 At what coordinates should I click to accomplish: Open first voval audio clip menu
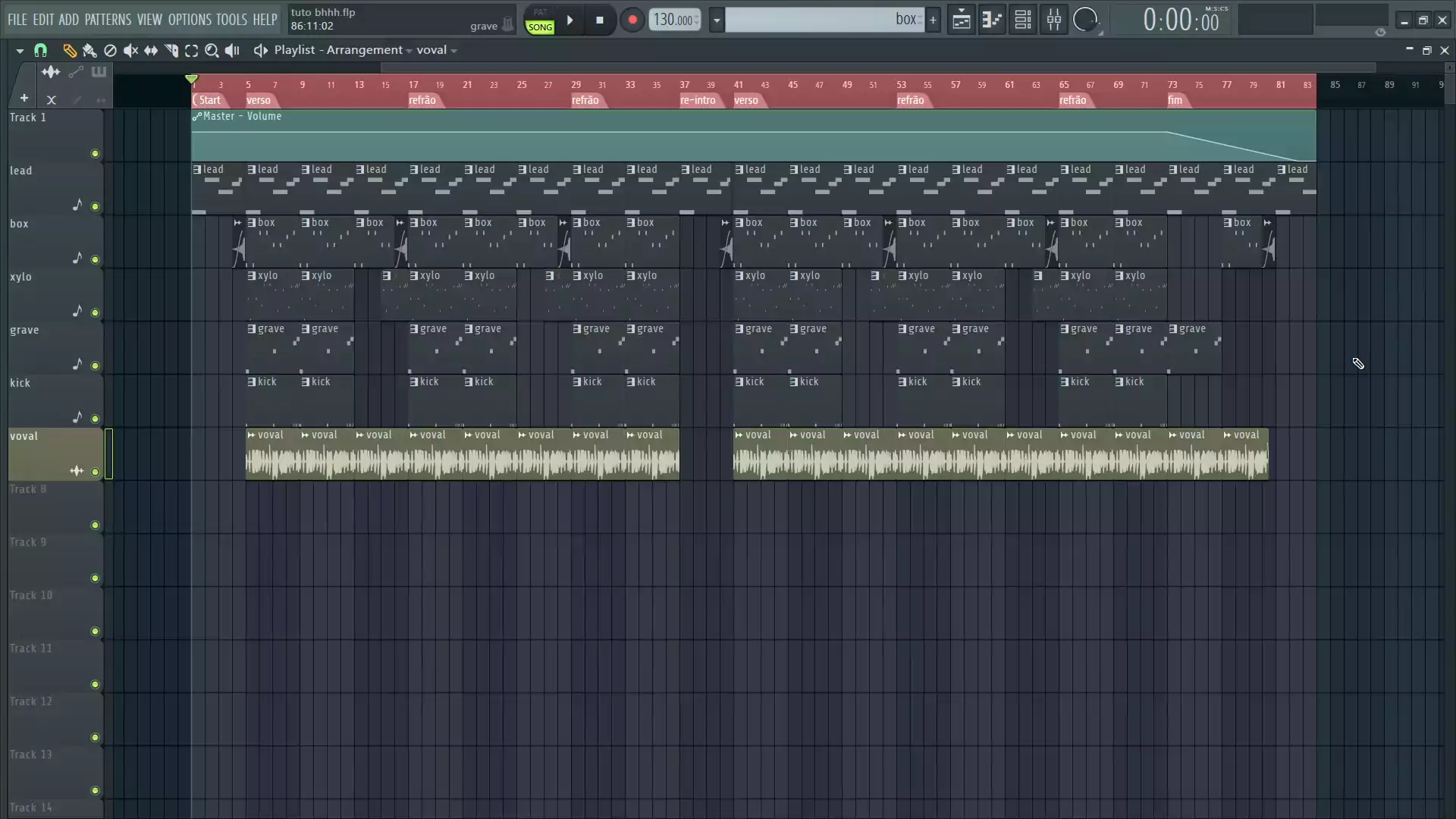pyautogui.click(x=251, y=435)
